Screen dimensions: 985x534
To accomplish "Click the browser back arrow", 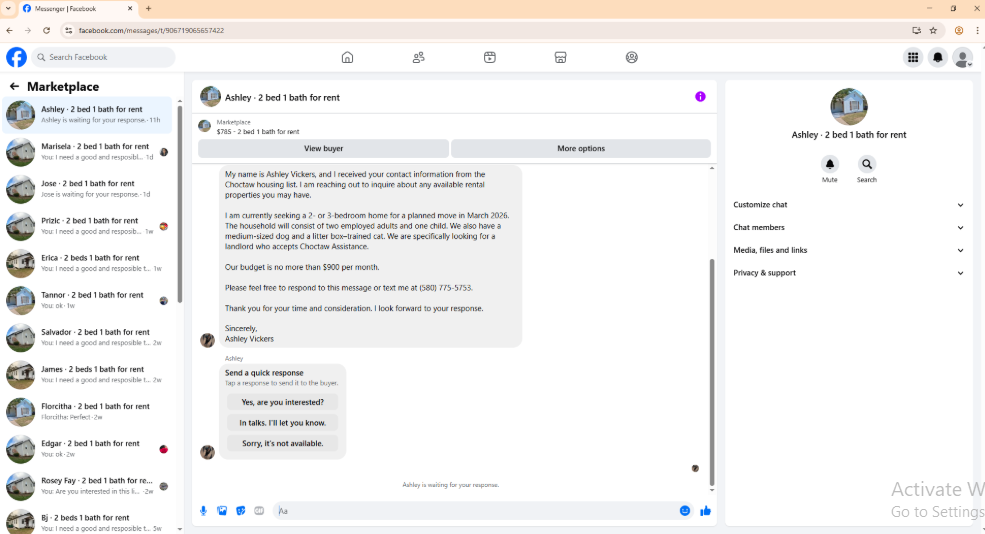I will (x=9, y=30).
